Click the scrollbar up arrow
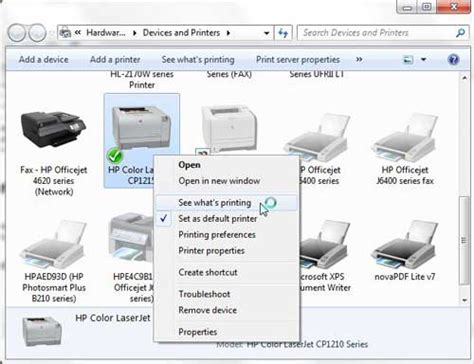The image size is (474, 364). pos(464,78)
